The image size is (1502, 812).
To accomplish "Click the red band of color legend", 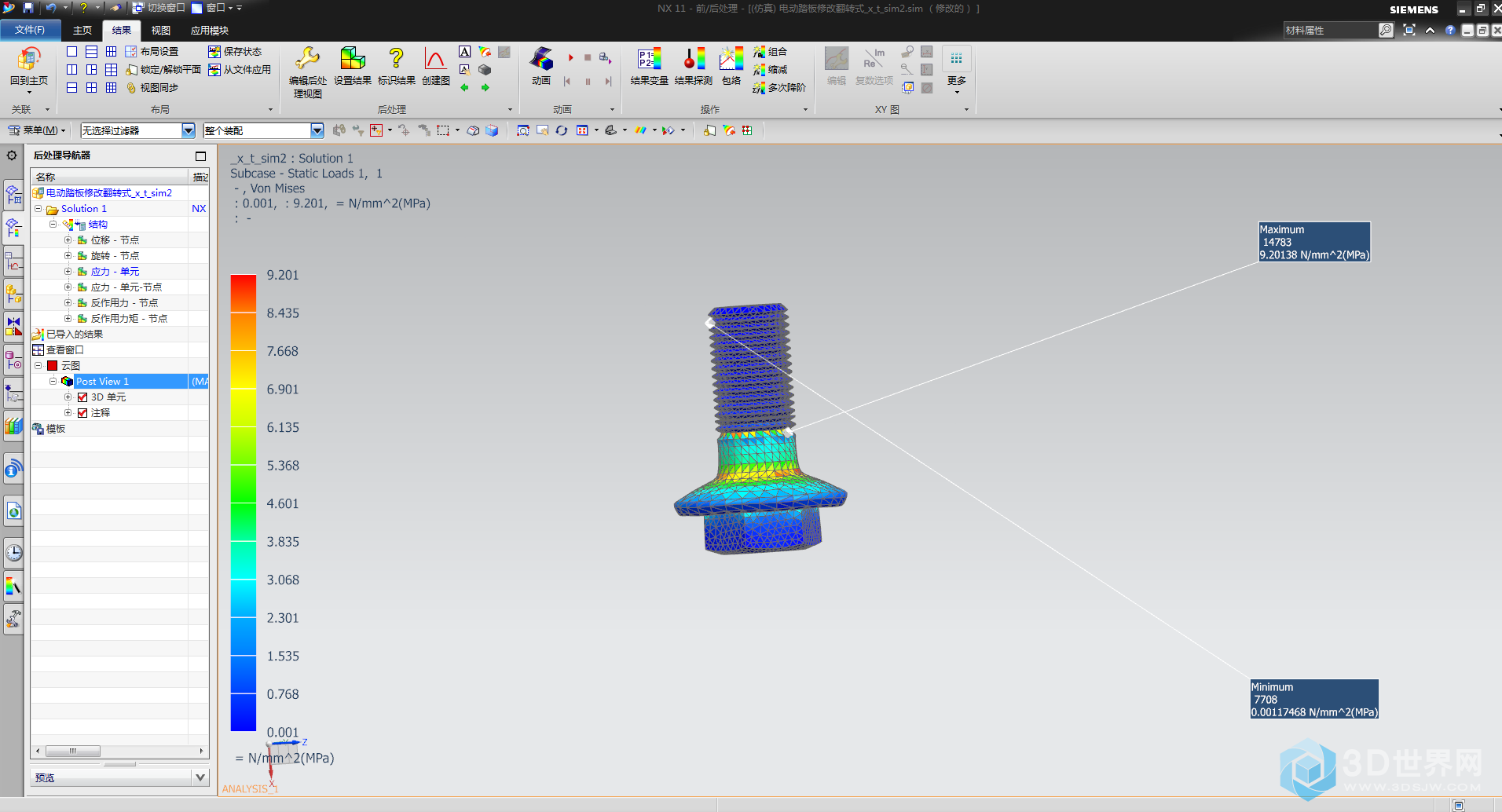I will point(244,294).
